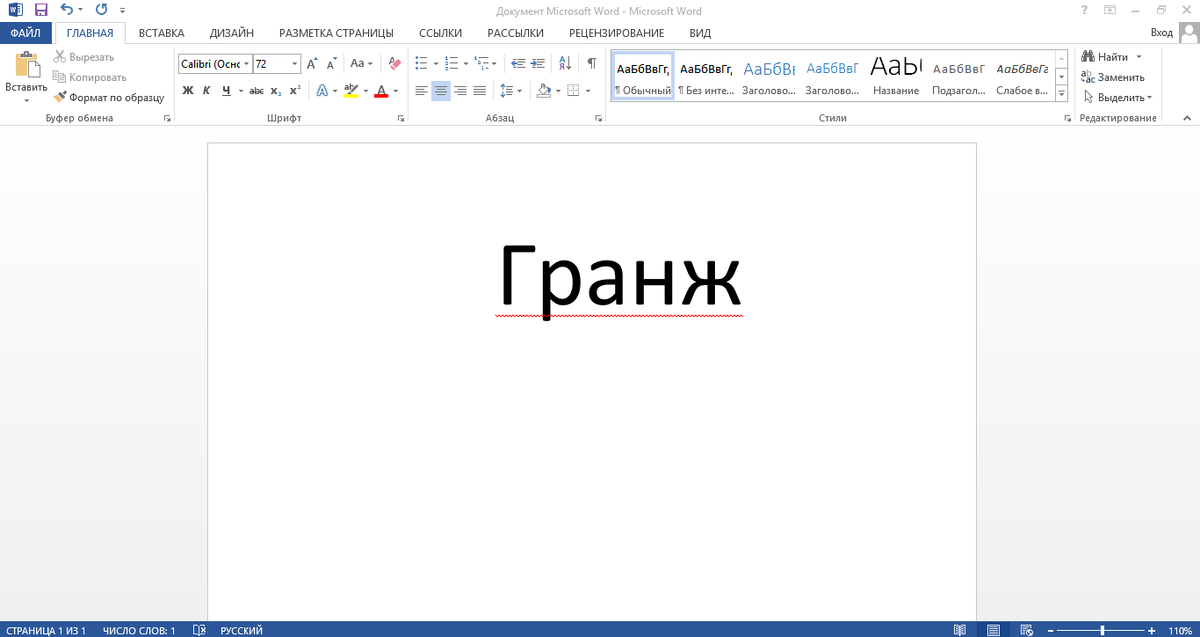Apply the shading paint bucket
The width and height of the screenshot is (1200, 637).
(x=544, y=90)
